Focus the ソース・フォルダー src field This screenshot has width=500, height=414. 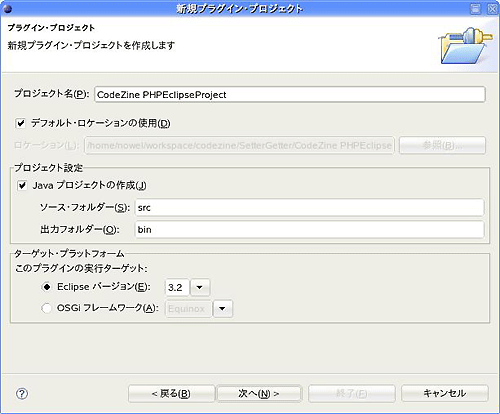309,208
